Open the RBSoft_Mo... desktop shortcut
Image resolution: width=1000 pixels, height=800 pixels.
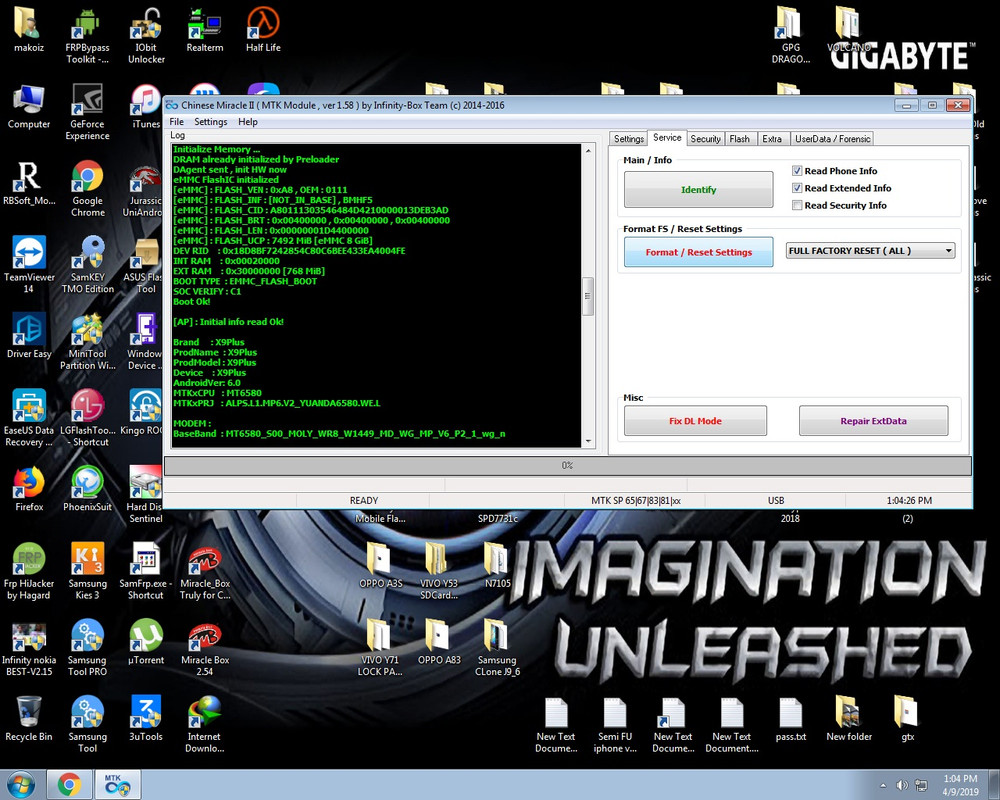click(29, 184)
